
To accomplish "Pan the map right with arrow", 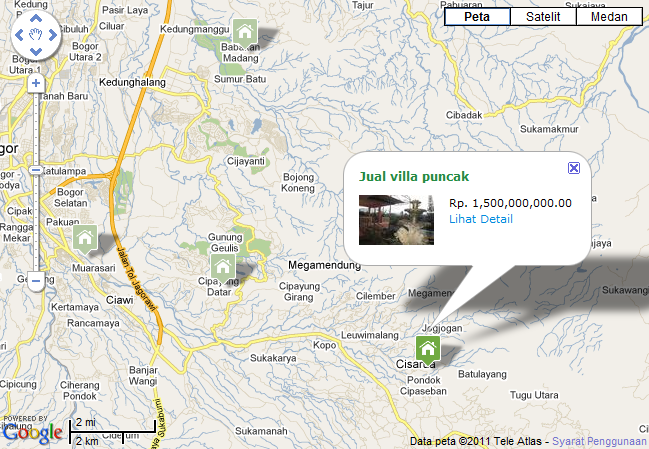I will [x=53, y=35].
